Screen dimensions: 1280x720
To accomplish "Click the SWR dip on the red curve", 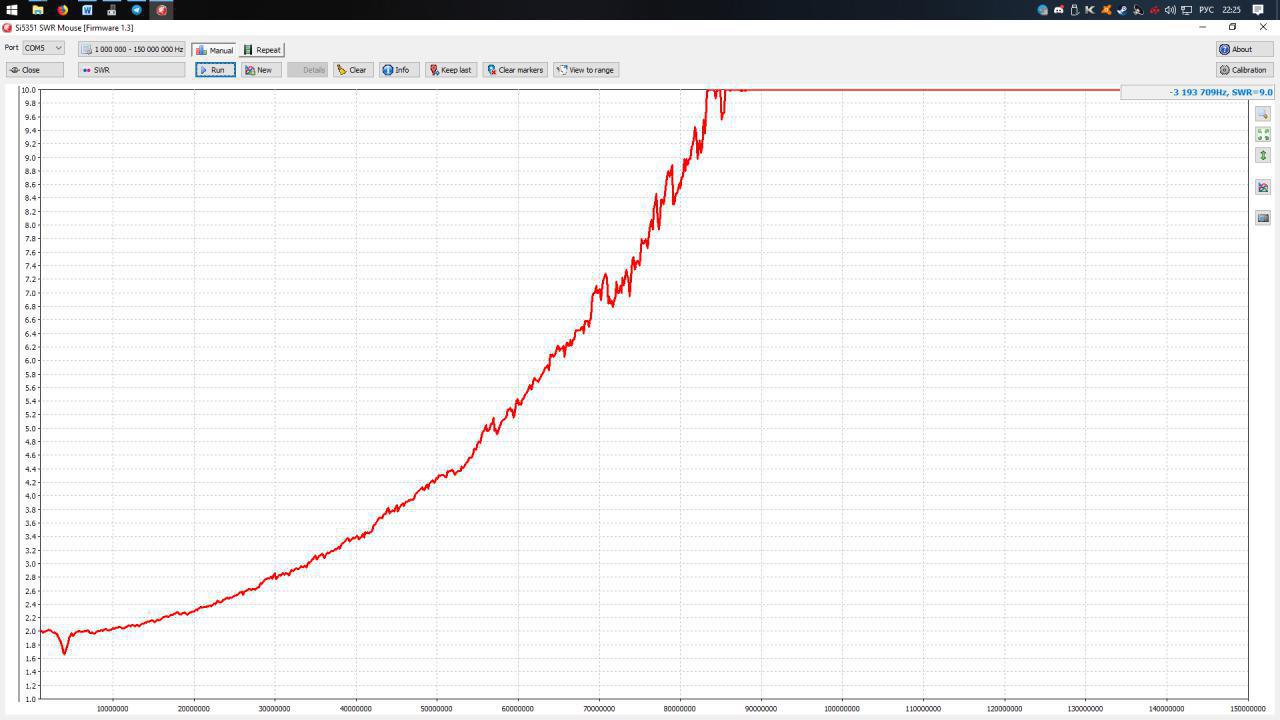I will click(65, 652).
